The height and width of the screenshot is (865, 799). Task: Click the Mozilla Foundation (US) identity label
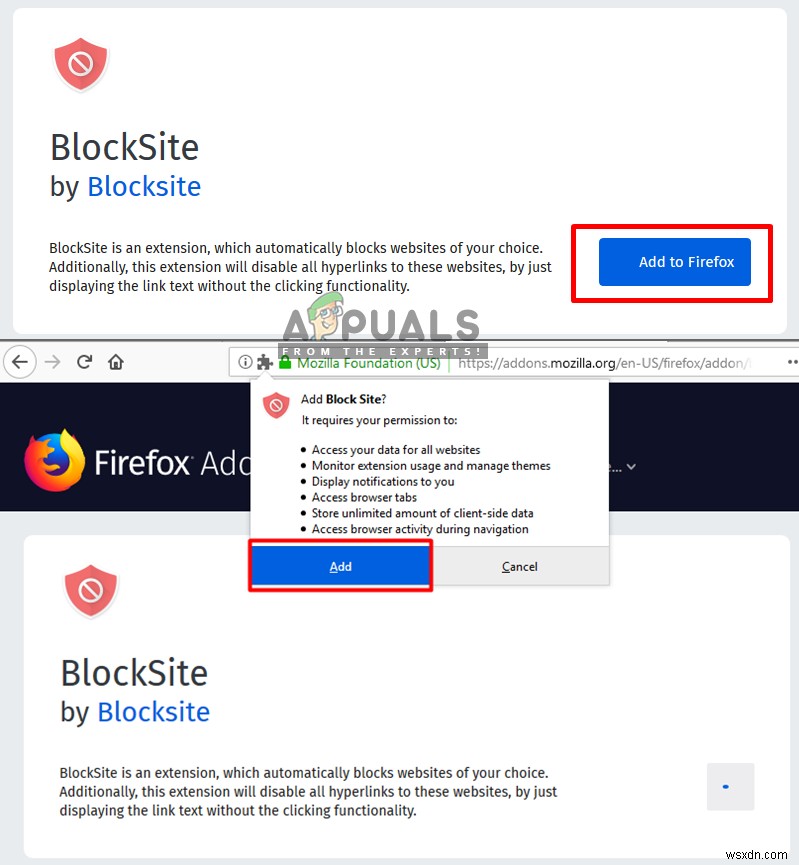click(x=369, y=363)
